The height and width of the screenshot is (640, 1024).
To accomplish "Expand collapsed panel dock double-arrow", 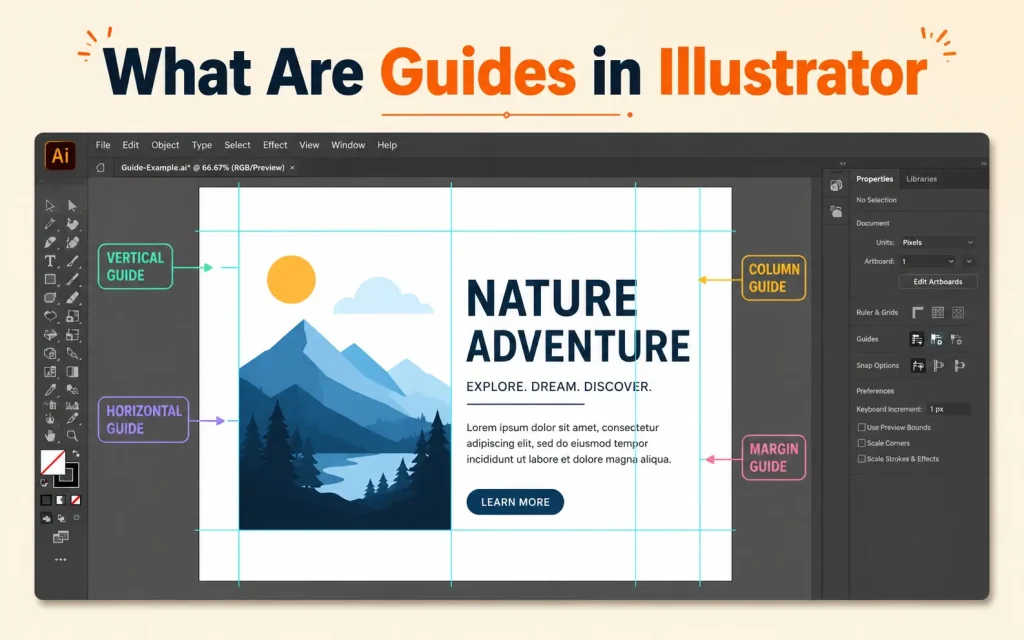I will click(842, 163).
